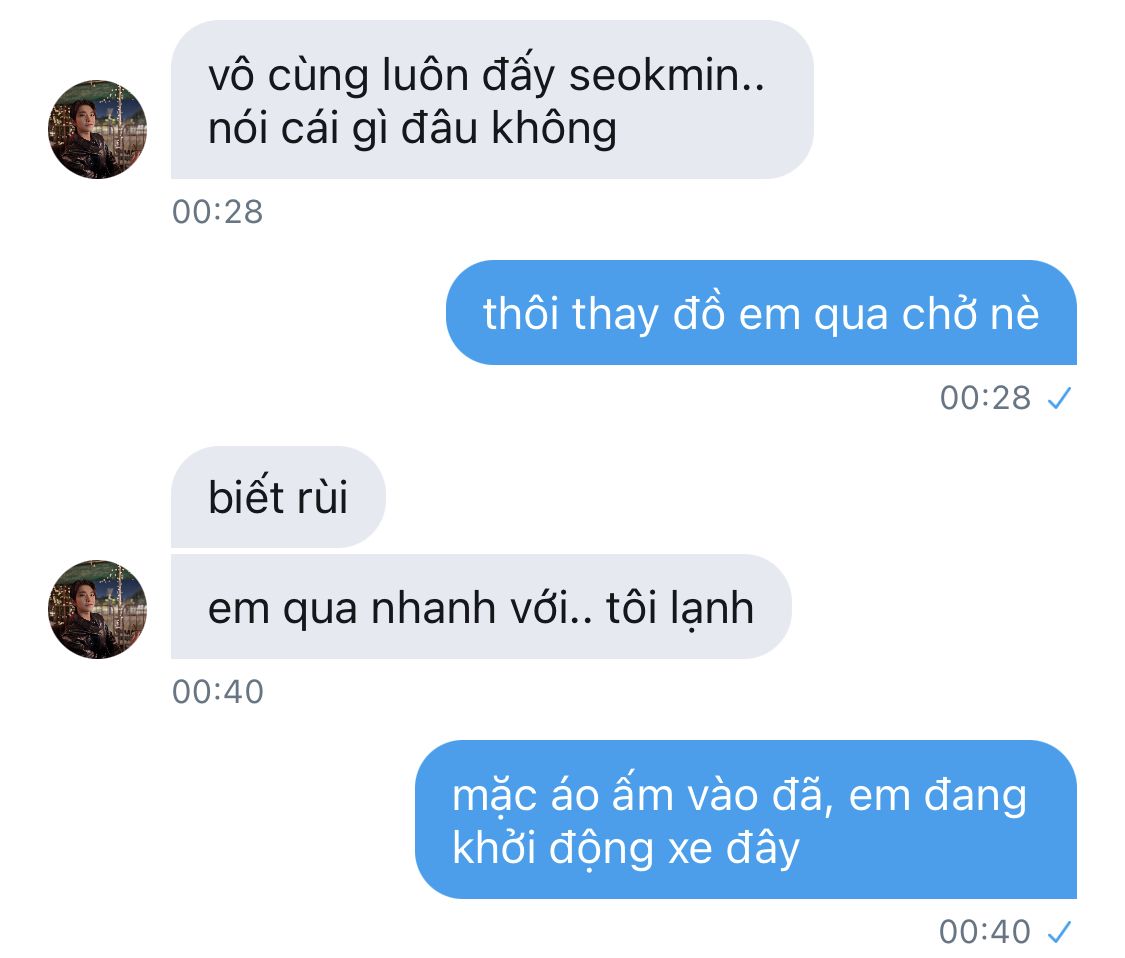Click the word "thôi" in the blue bubble

pos(521,314)
